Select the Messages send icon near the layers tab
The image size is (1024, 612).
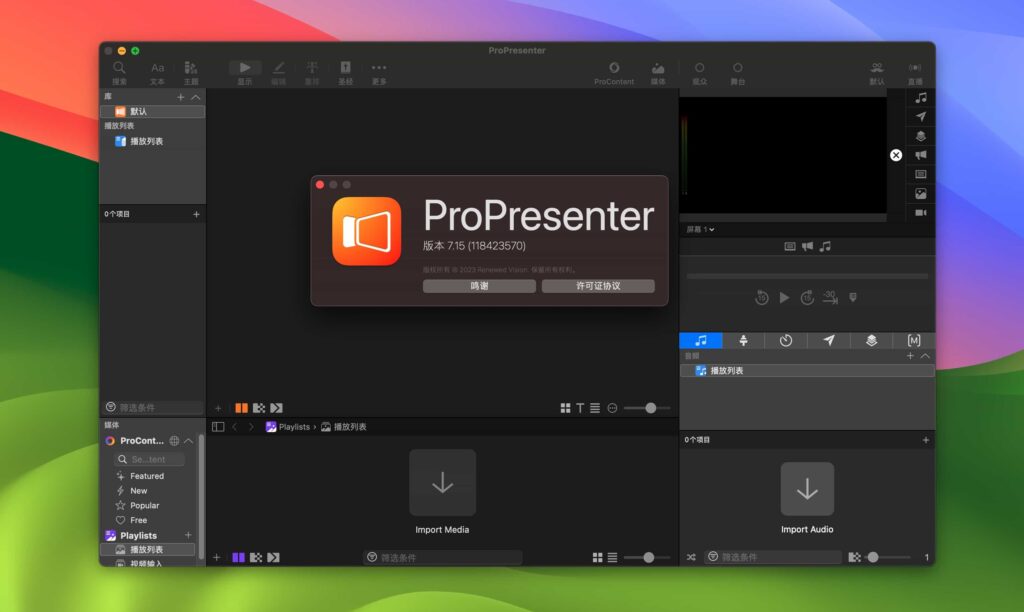(828, 341)
